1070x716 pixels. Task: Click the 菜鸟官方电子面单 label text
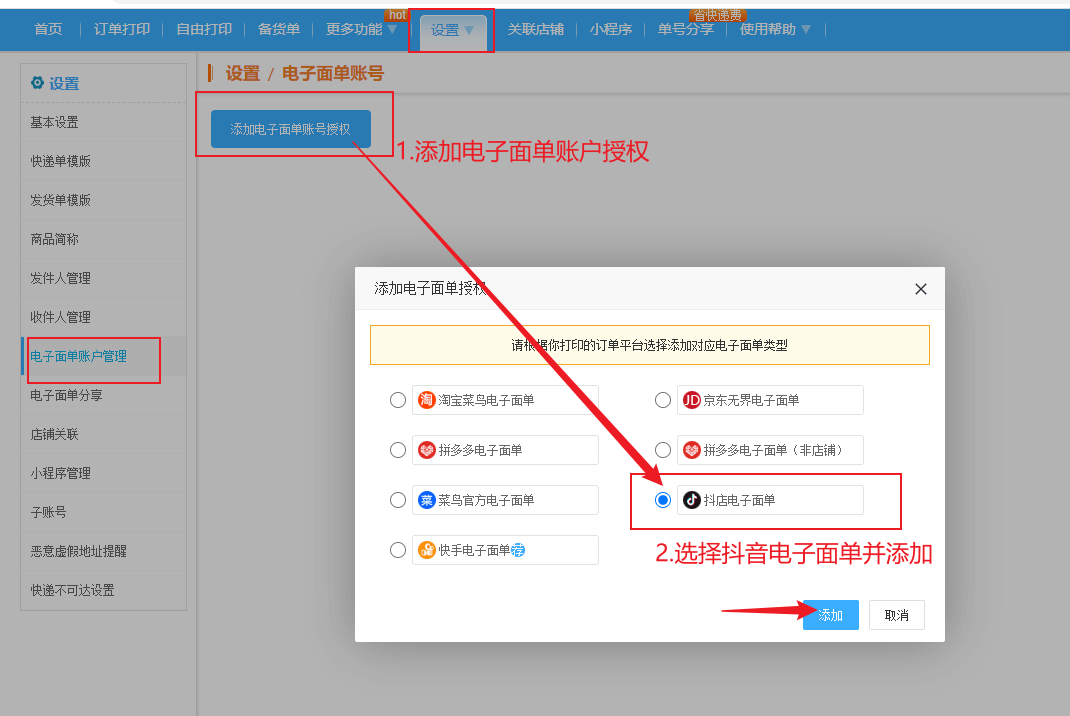tap(486, 500)
